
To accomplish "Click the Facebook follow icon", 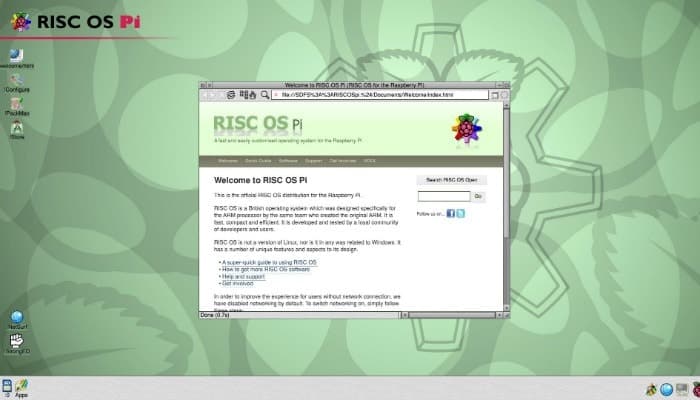I will pyautogui.click(x=450, y=213).
